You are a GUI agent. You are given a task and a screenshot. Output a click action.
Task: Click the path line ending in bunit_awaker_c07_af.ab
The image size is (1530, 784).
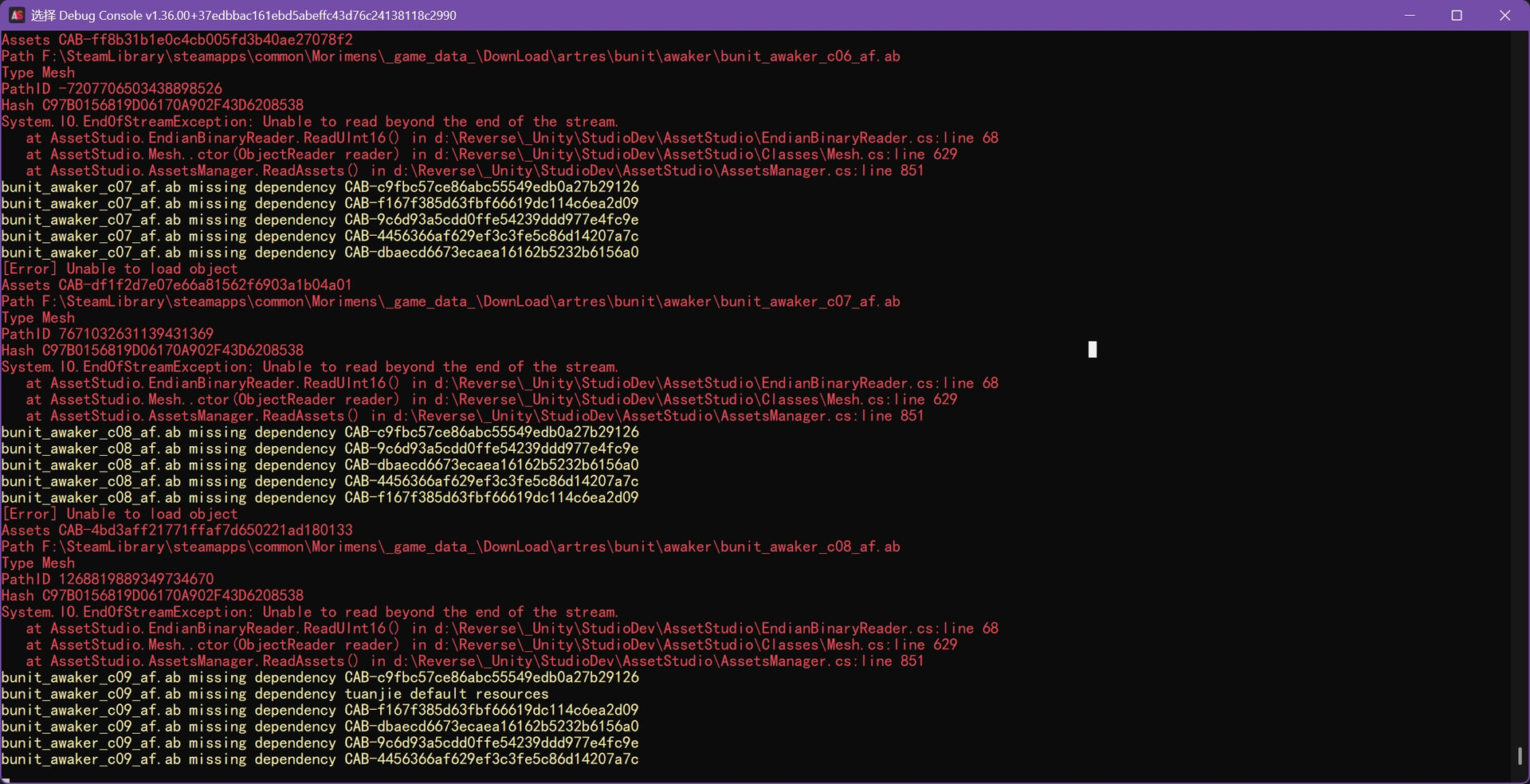[x=450, y=301]
